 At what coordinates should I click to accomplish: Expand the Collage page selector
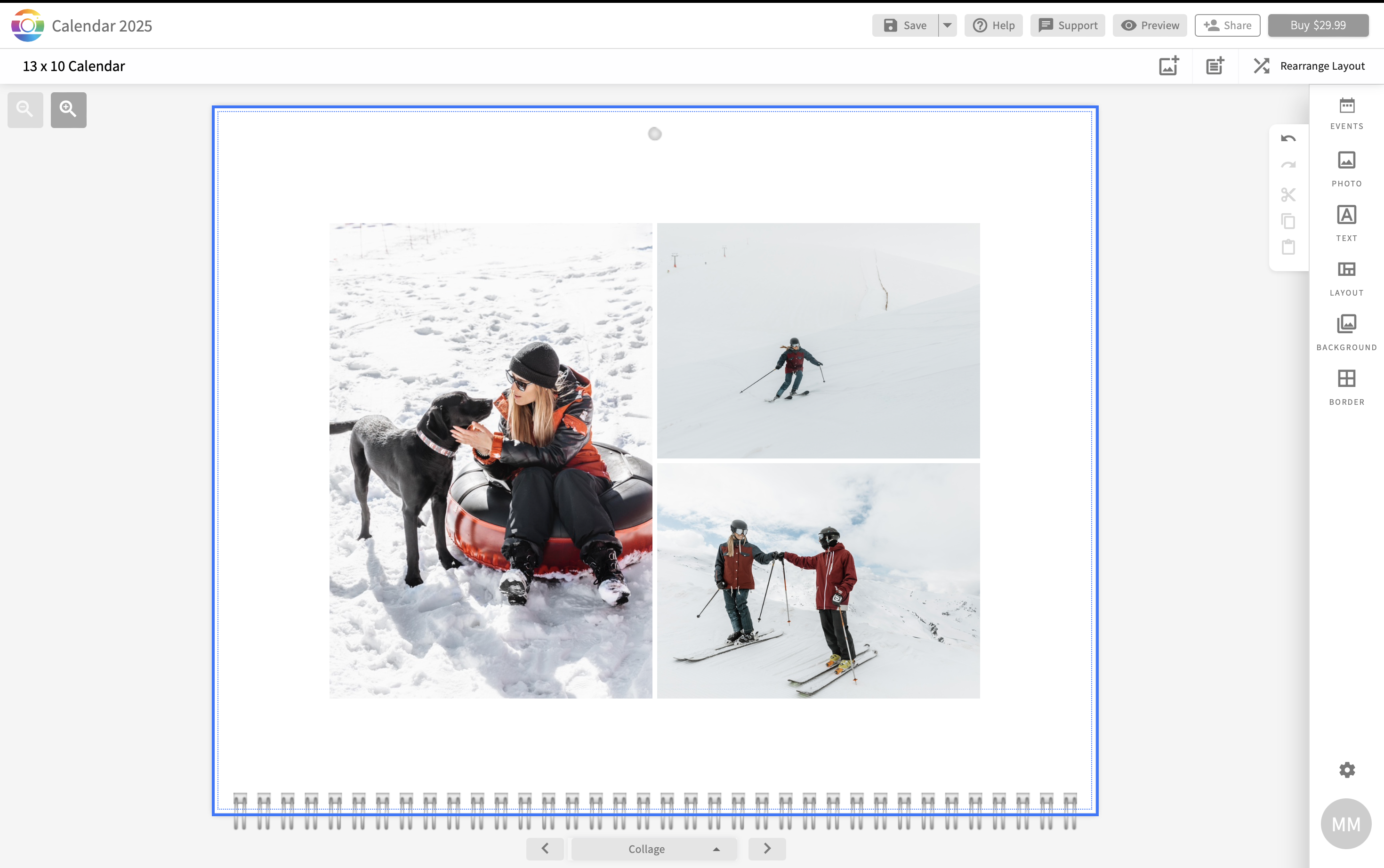[x=654, y=849]
